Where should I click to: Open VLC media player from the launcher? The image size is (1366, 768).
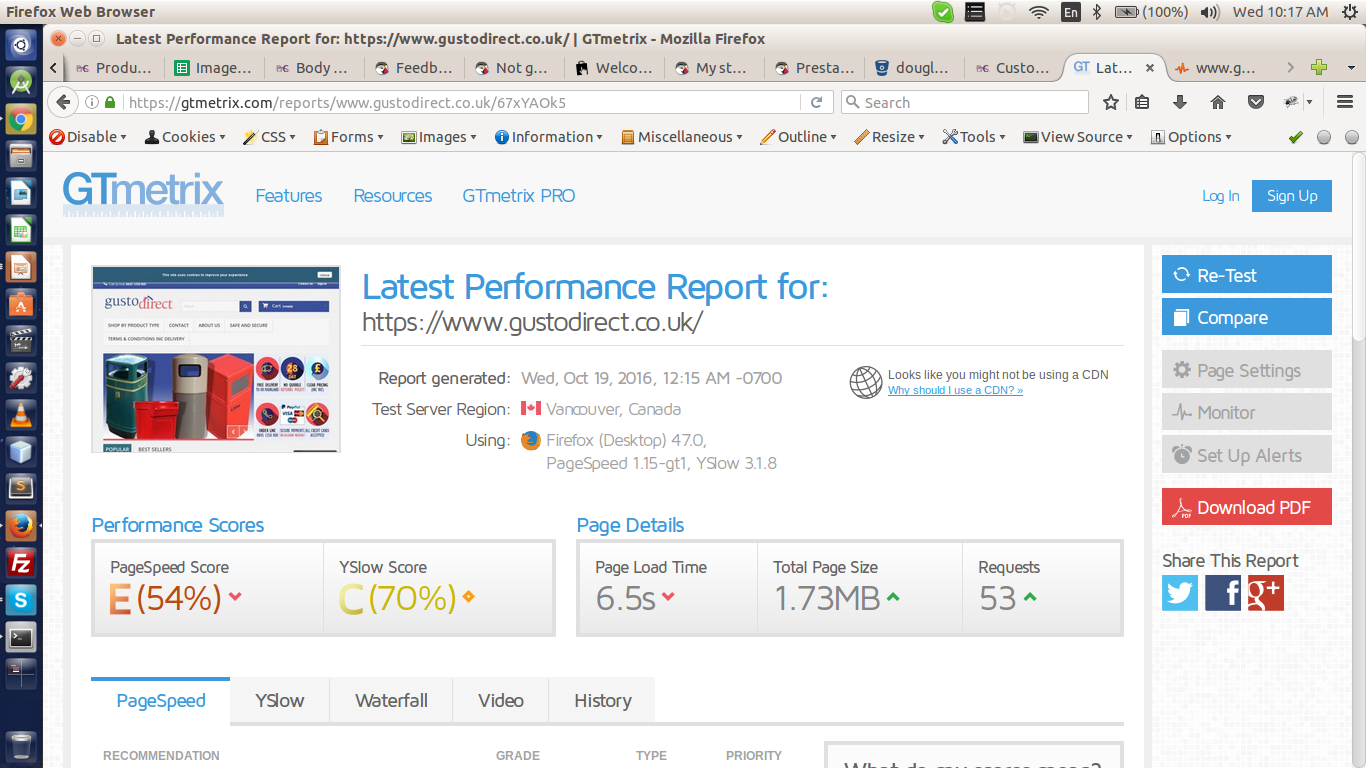point(21,415)
